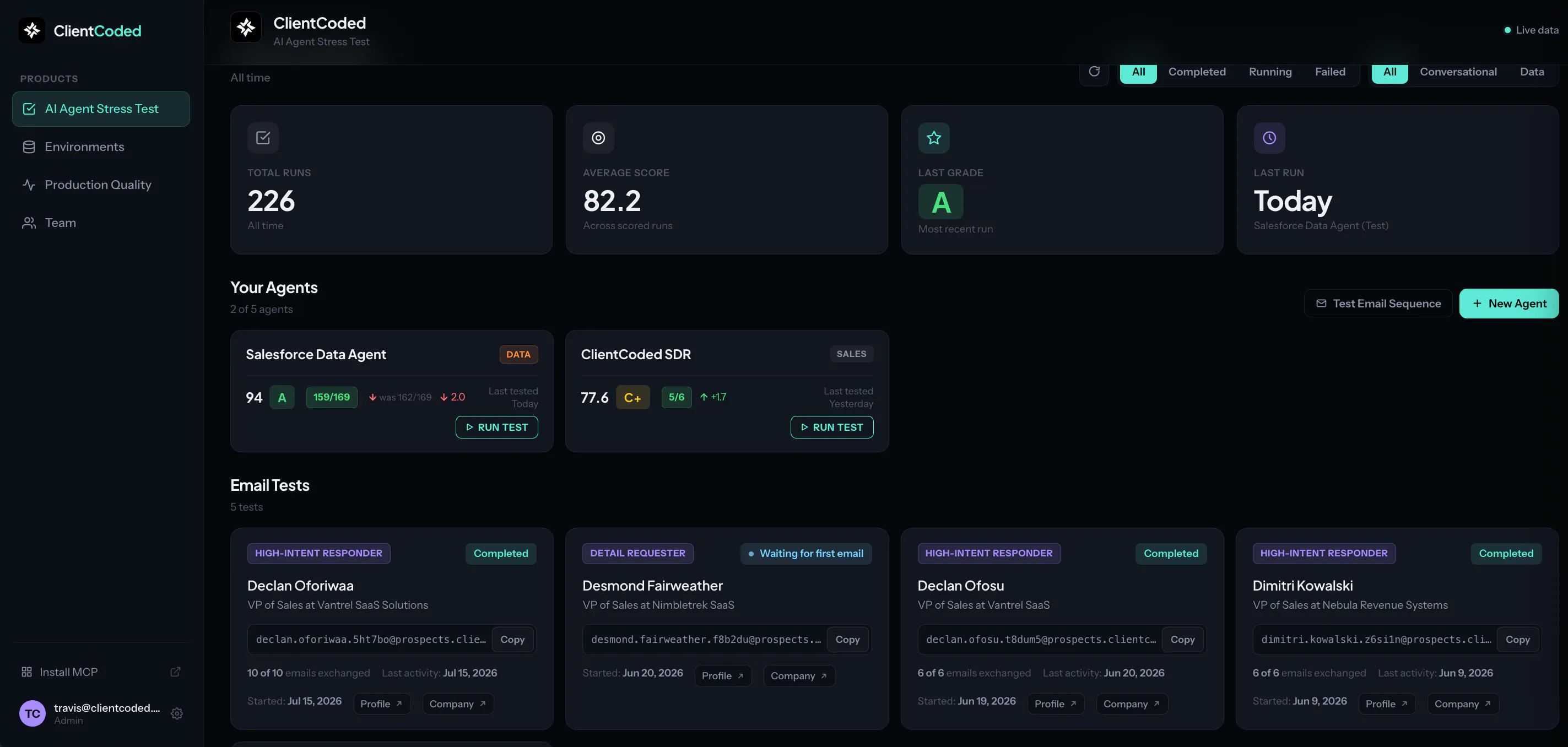Viewport: 1568px width, 747px height.
Task: Open Profile link for Desmond Fairweather
Action: coord(722,676)
